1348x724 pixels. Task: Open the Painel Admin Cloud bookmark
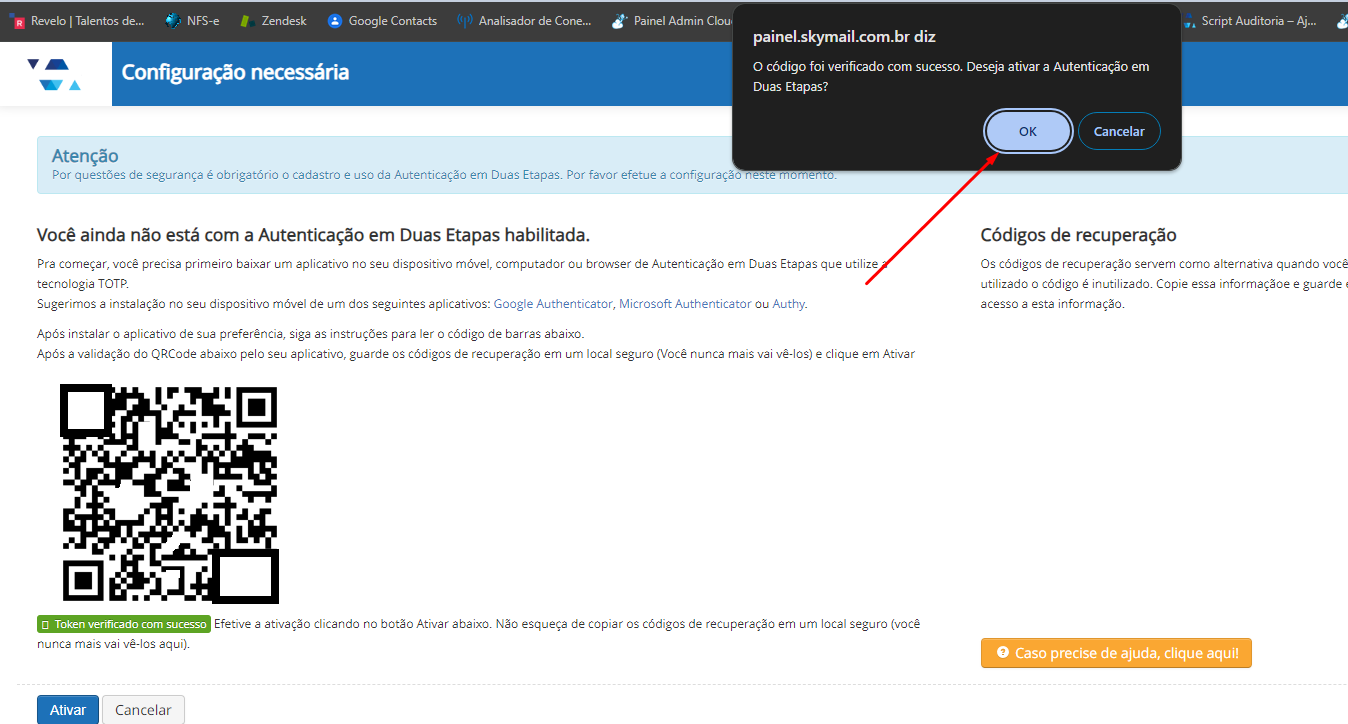tap(673, 20)
